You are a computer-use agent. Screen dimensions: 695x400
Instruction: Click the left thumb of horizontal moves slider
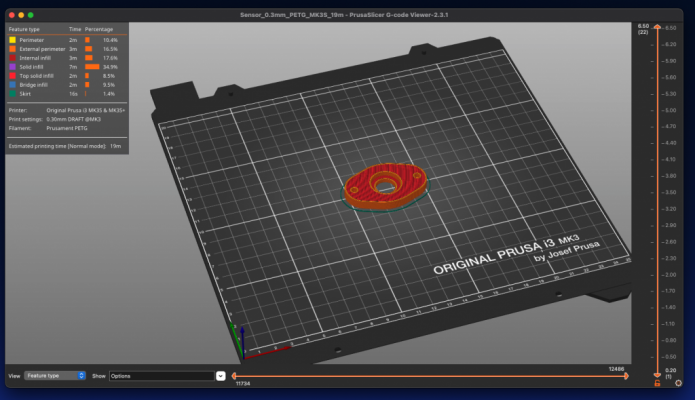click(x=234, y=376)
